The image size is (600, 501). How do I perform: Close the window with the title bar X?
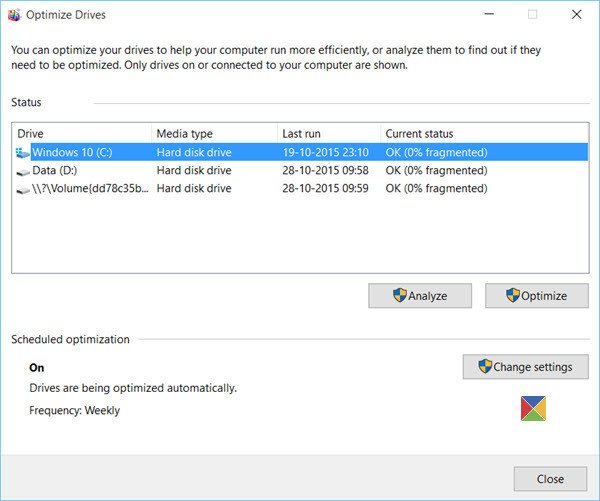point(576,14)
